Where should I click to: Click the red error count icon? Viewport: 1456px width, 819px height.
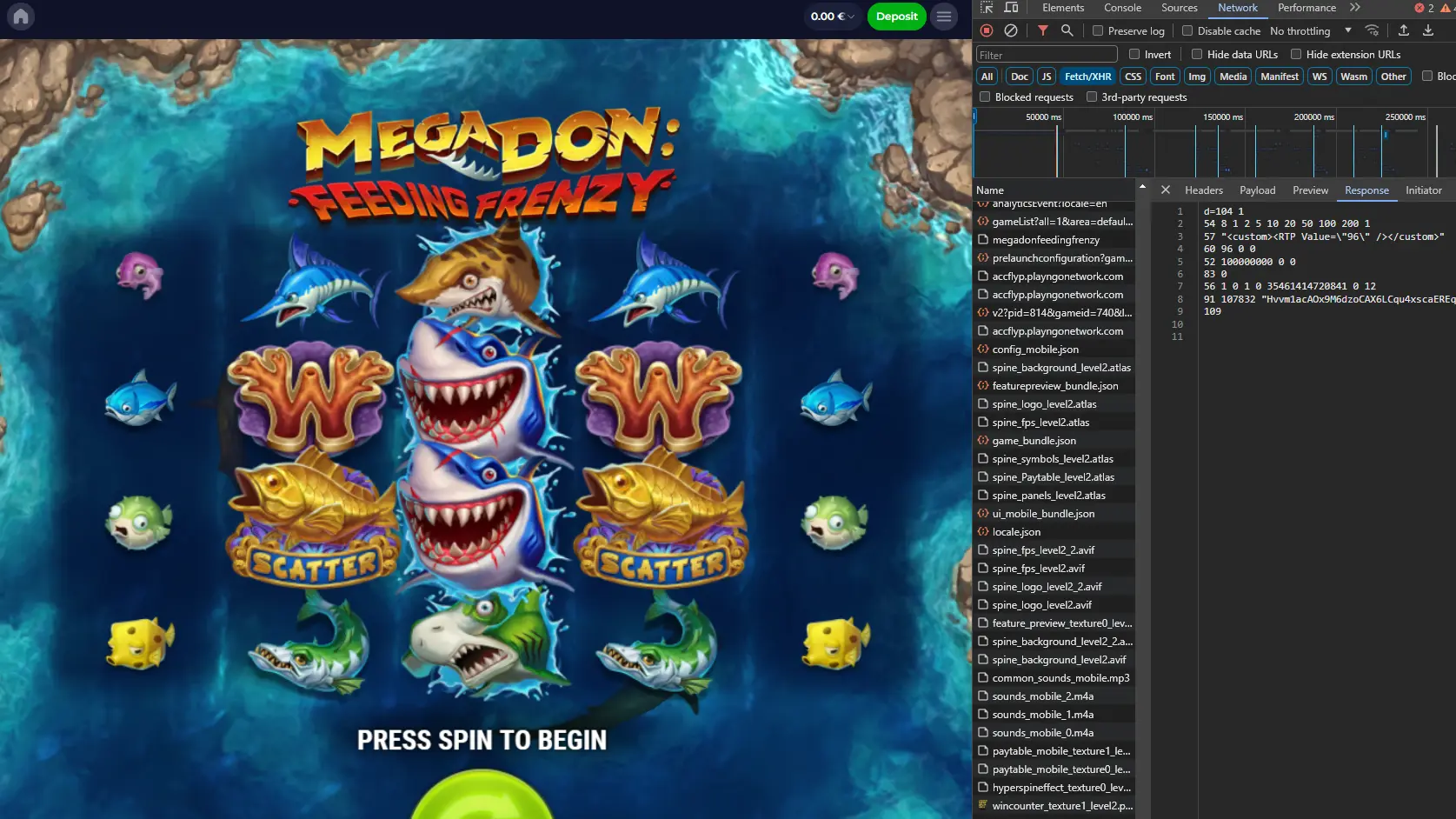coord(1419,8)
